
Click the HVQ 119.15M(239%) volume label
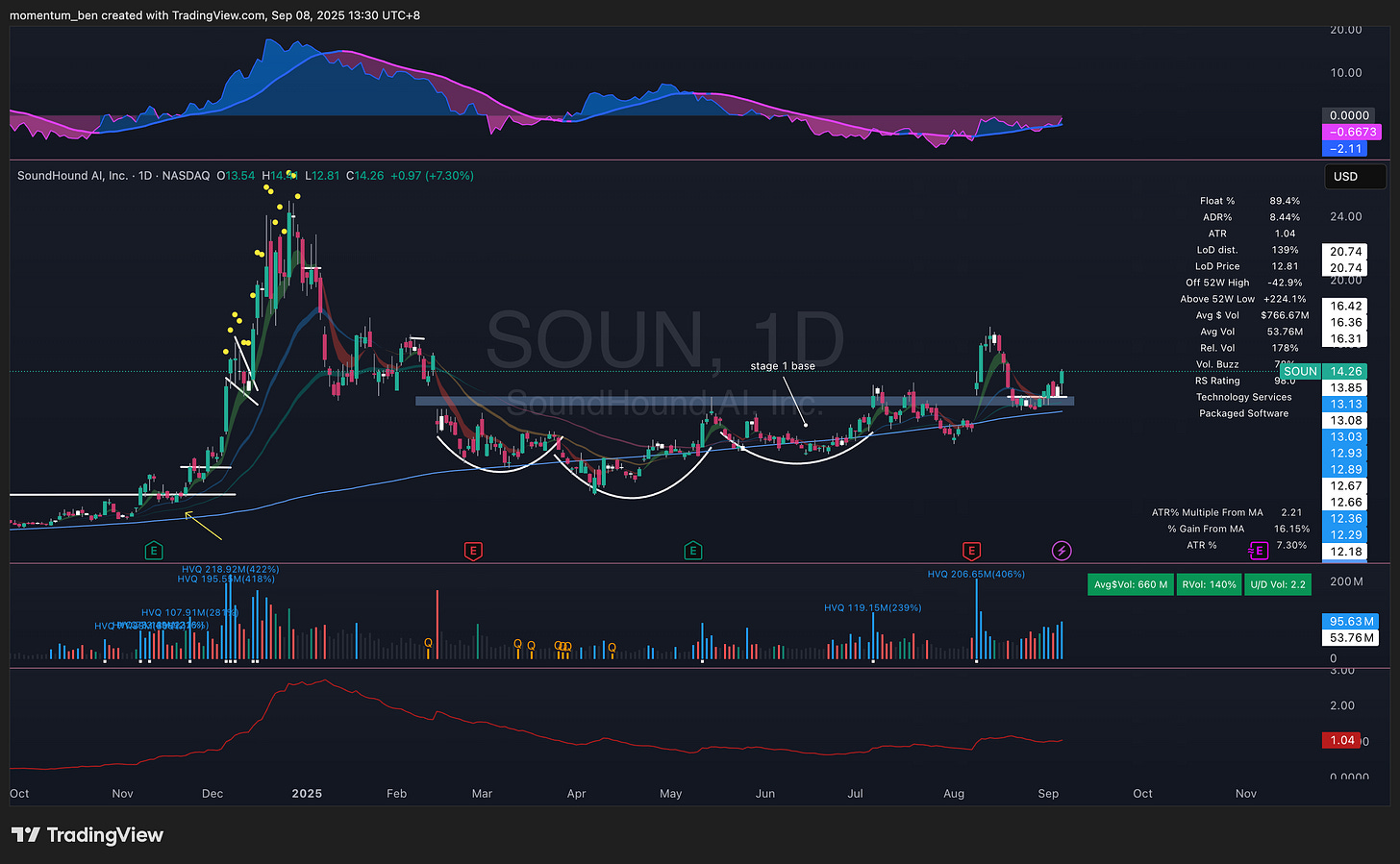point(873,607)
